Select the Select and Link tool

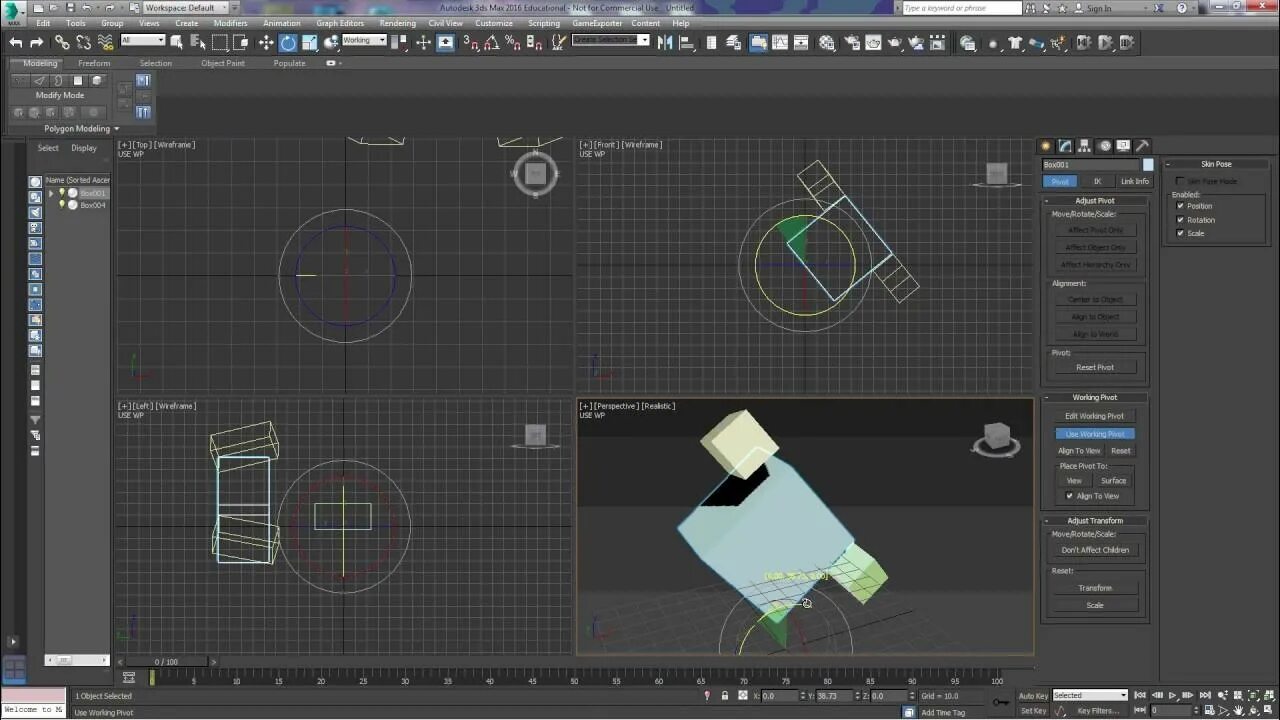point(62,42)
